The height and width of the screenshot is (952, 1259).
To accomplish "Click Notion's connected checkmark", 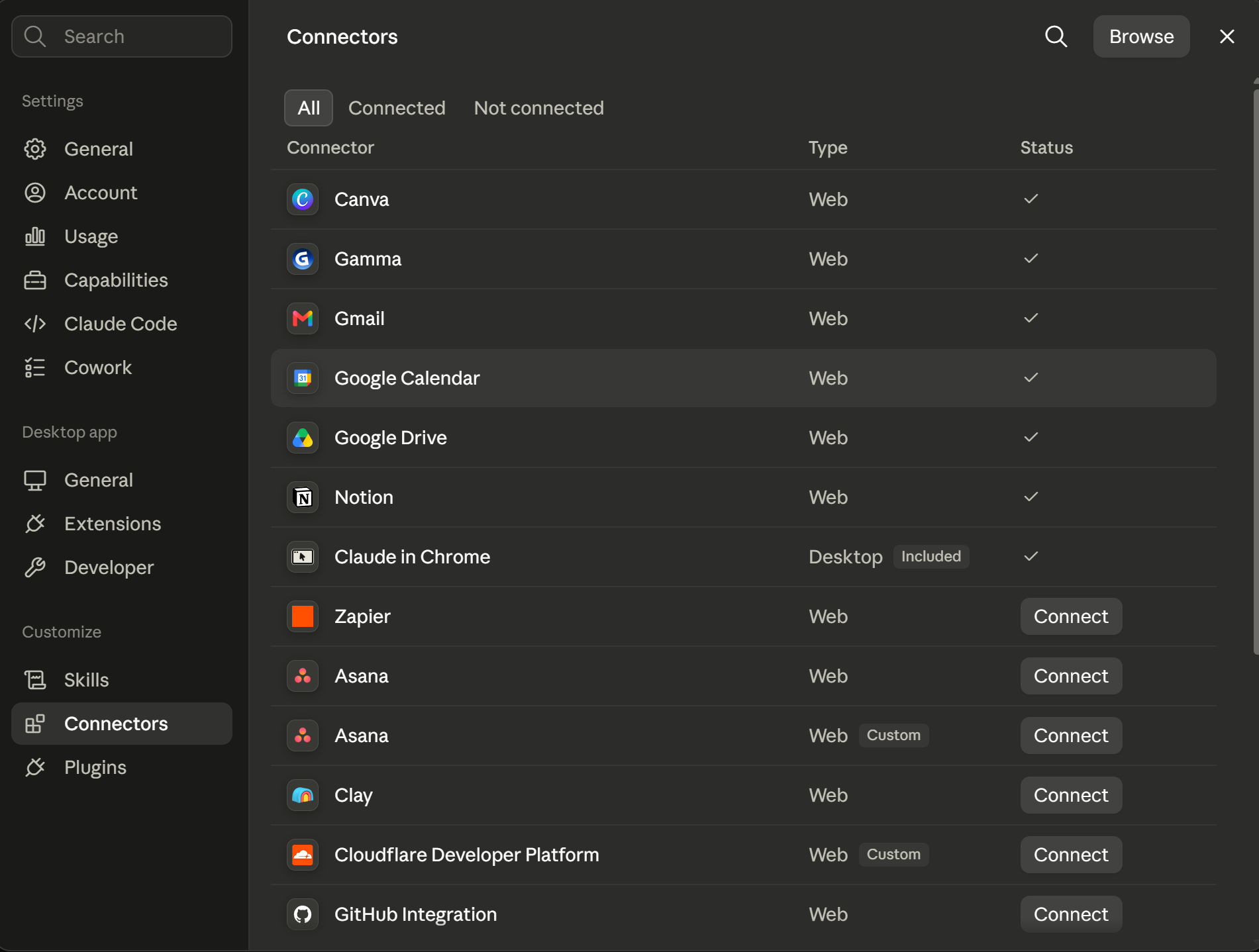I will pos(1031,497).
